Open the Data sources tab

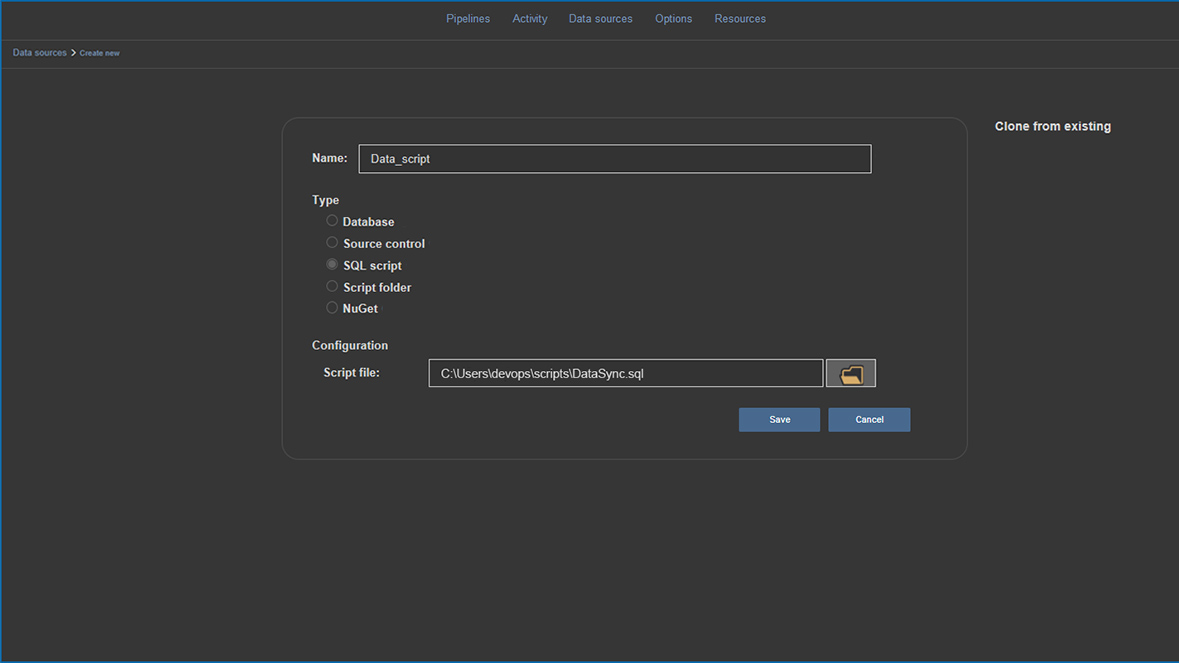point(600,18)
